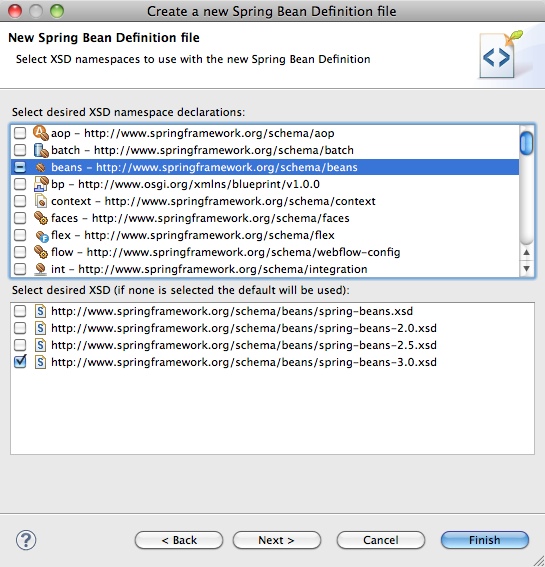Open help via question mark icon
Screen dimensions: 545x567
26,540
